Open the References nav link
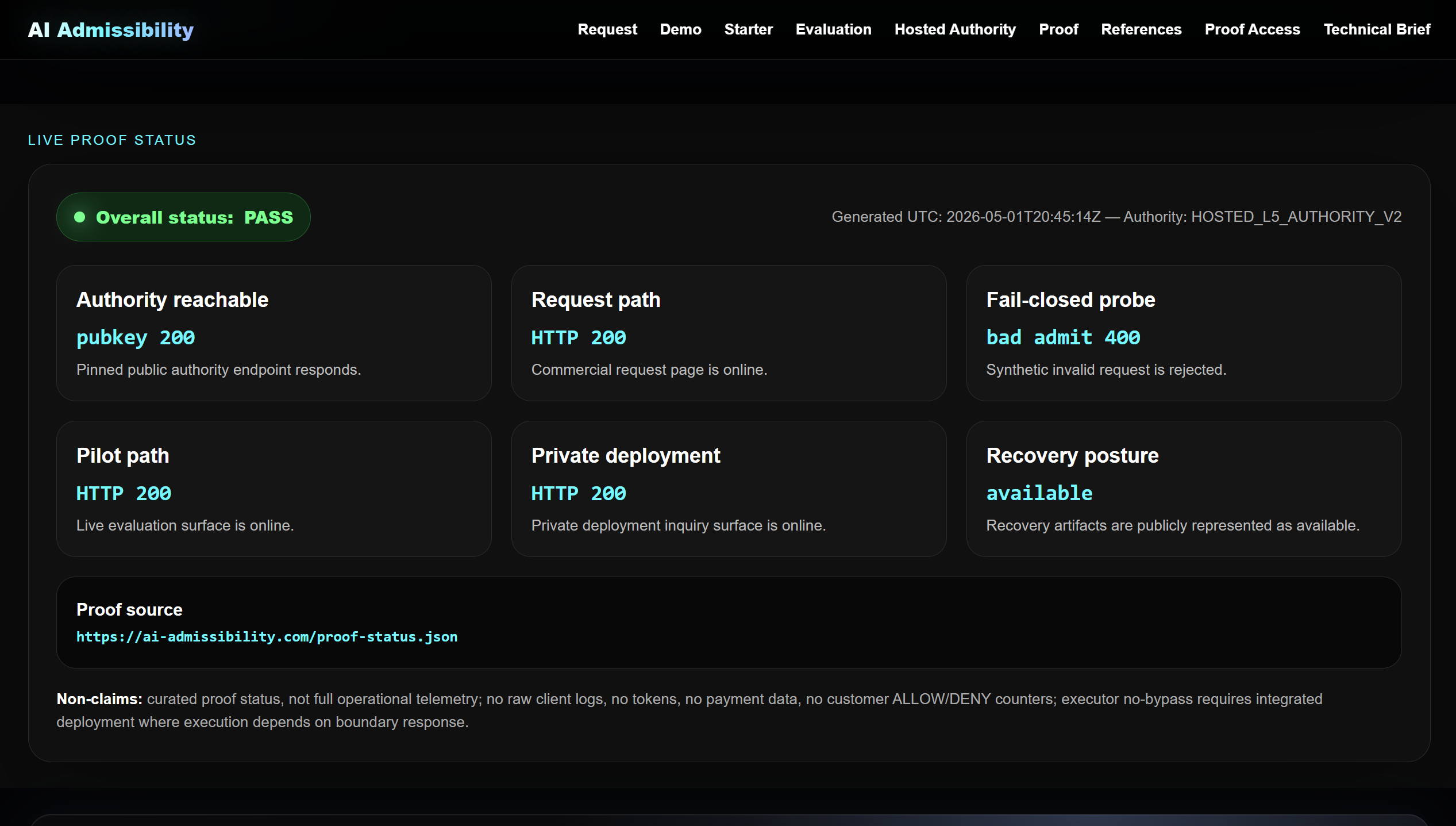This screenshot has width=1456, height=826. [x=1141, y=29]
